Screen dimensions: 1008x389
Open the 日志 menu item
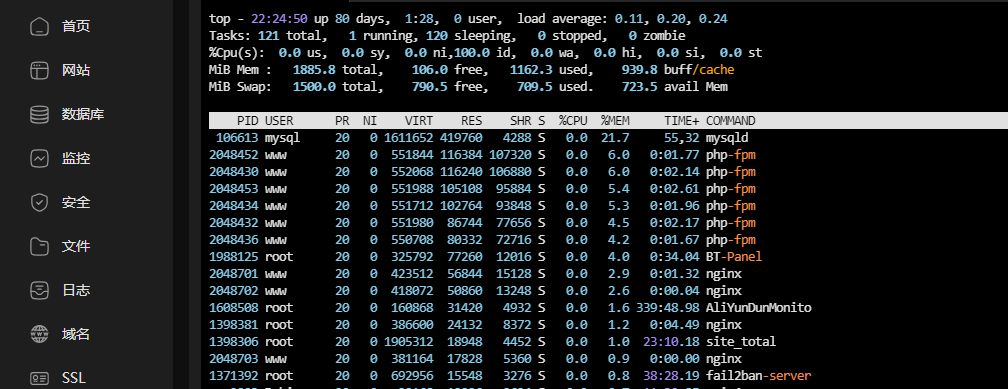(x=76, y=290)
